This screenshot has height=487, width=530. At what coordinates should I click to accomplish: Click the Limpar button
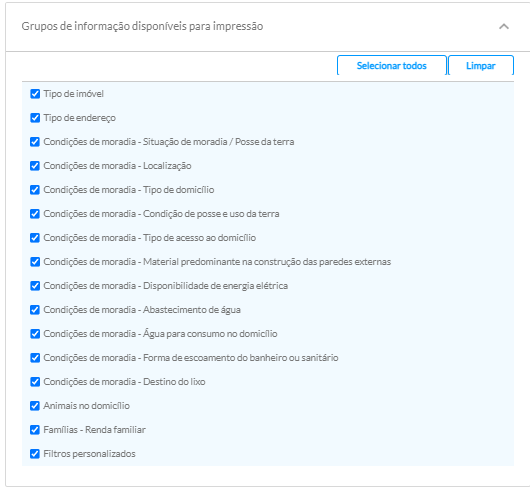[x=481, y=65]
